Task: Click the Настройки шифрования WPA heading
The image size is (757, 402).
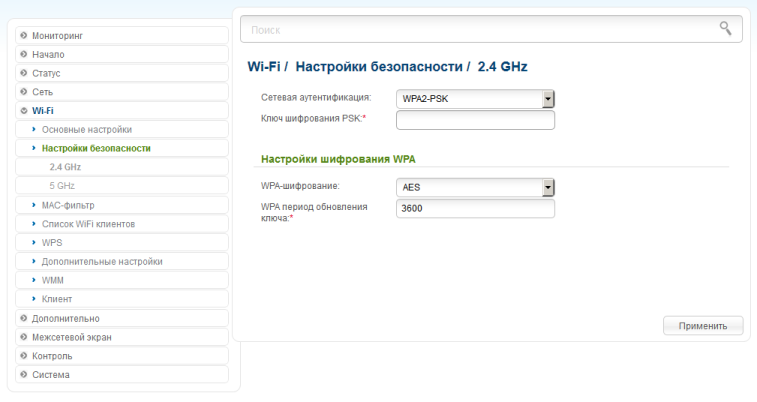Action: point(338,159)
